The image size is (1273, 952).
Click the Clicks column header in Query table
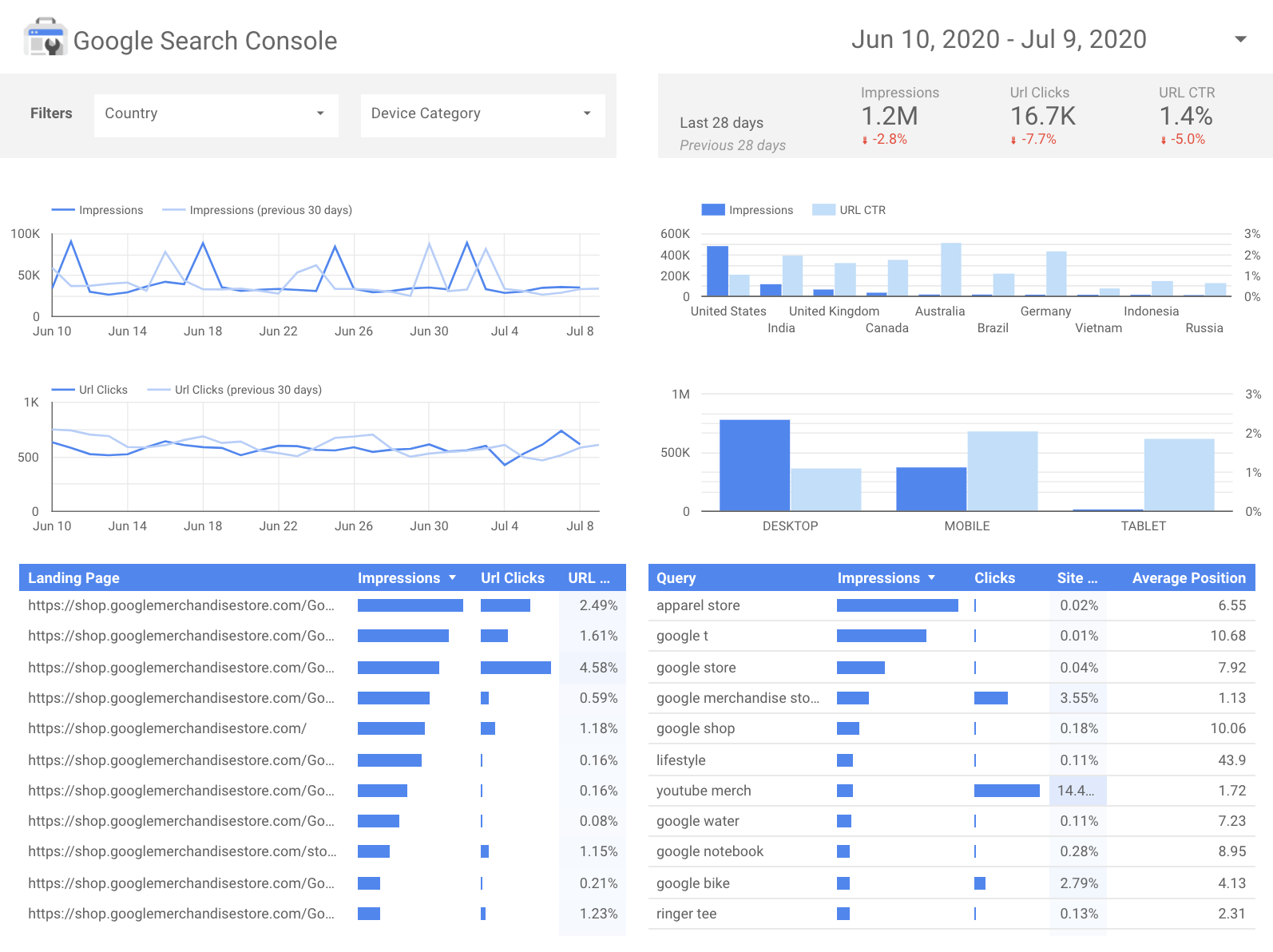click(x=994, y=577)
